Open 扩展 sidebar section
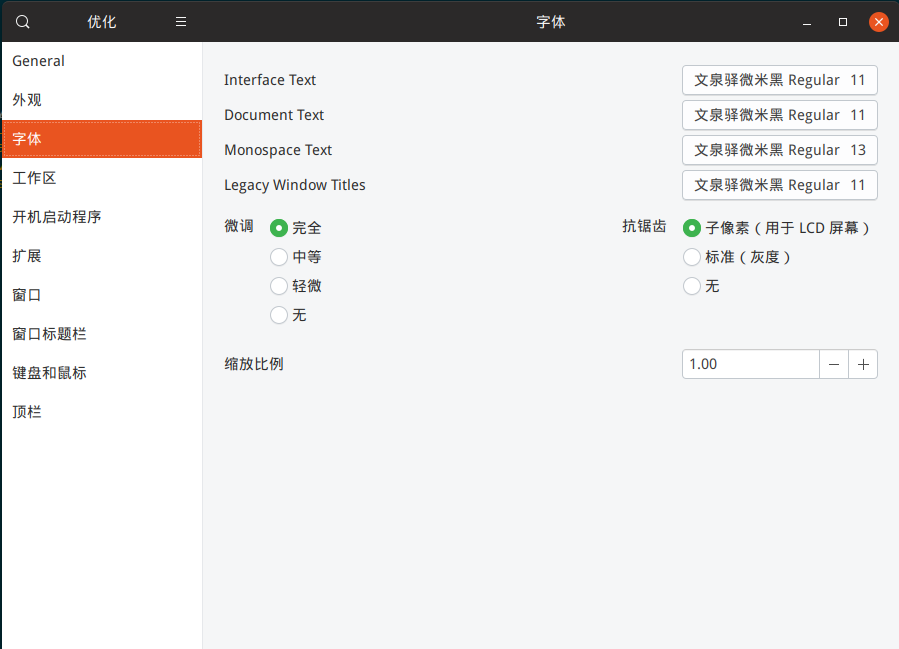 [x=102, y=256]
